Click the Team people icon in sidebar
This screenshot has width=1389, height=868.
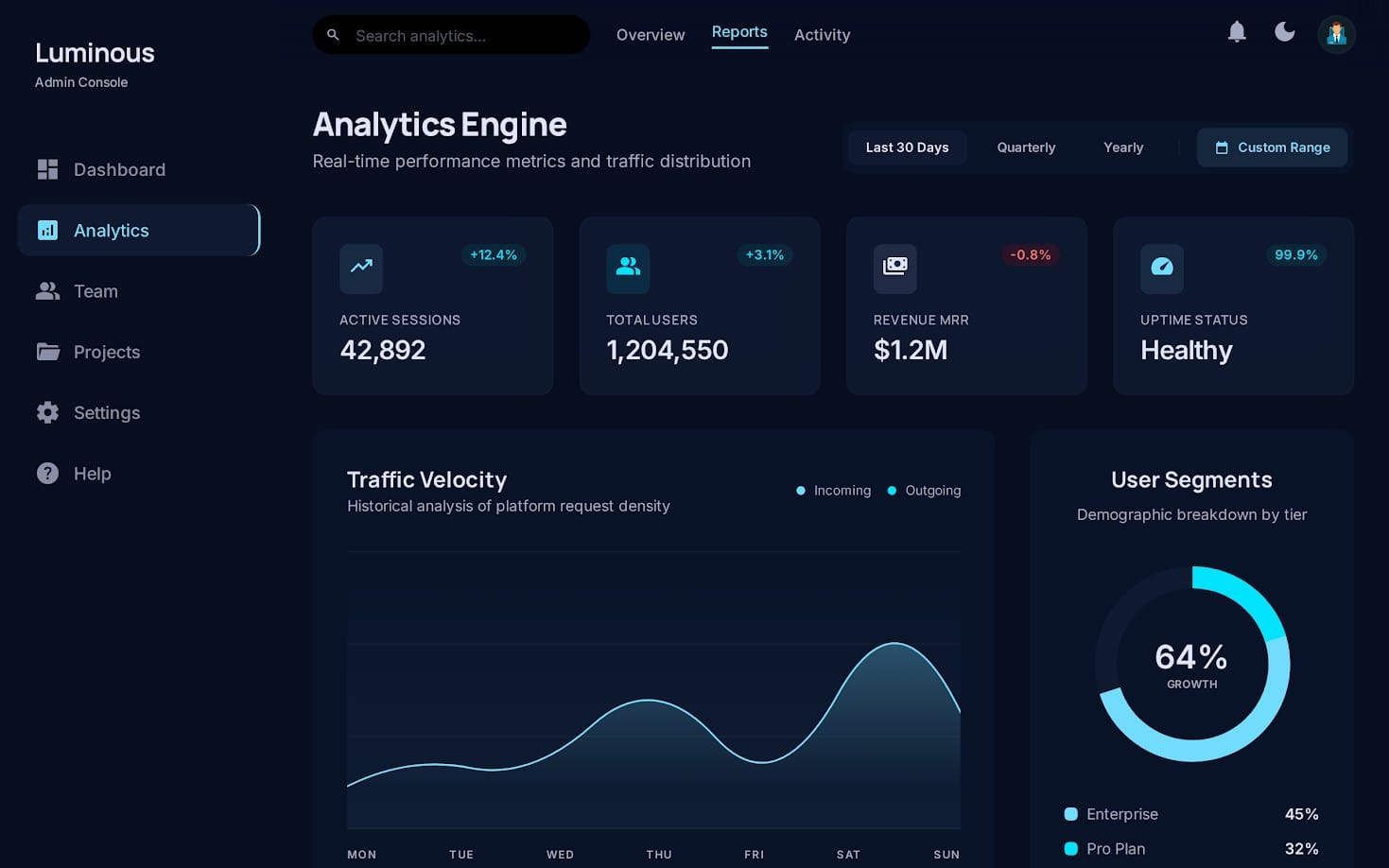click(47, 291)
